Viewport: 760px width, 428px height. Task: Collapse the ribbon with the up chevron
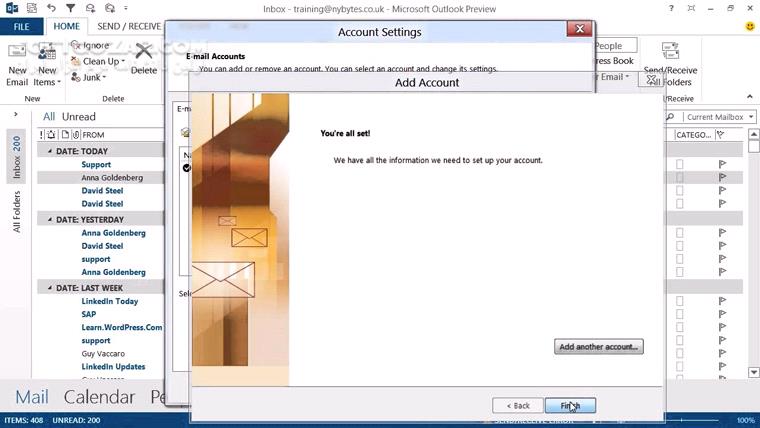point(750,97)
